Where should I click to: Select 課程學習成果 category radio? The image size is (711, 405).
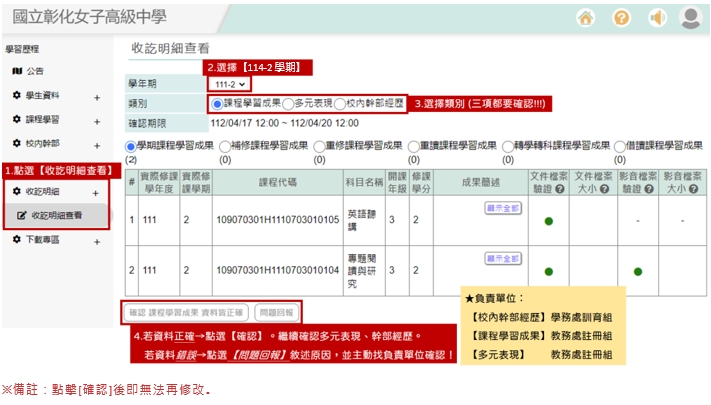click(x=217, y=104)
